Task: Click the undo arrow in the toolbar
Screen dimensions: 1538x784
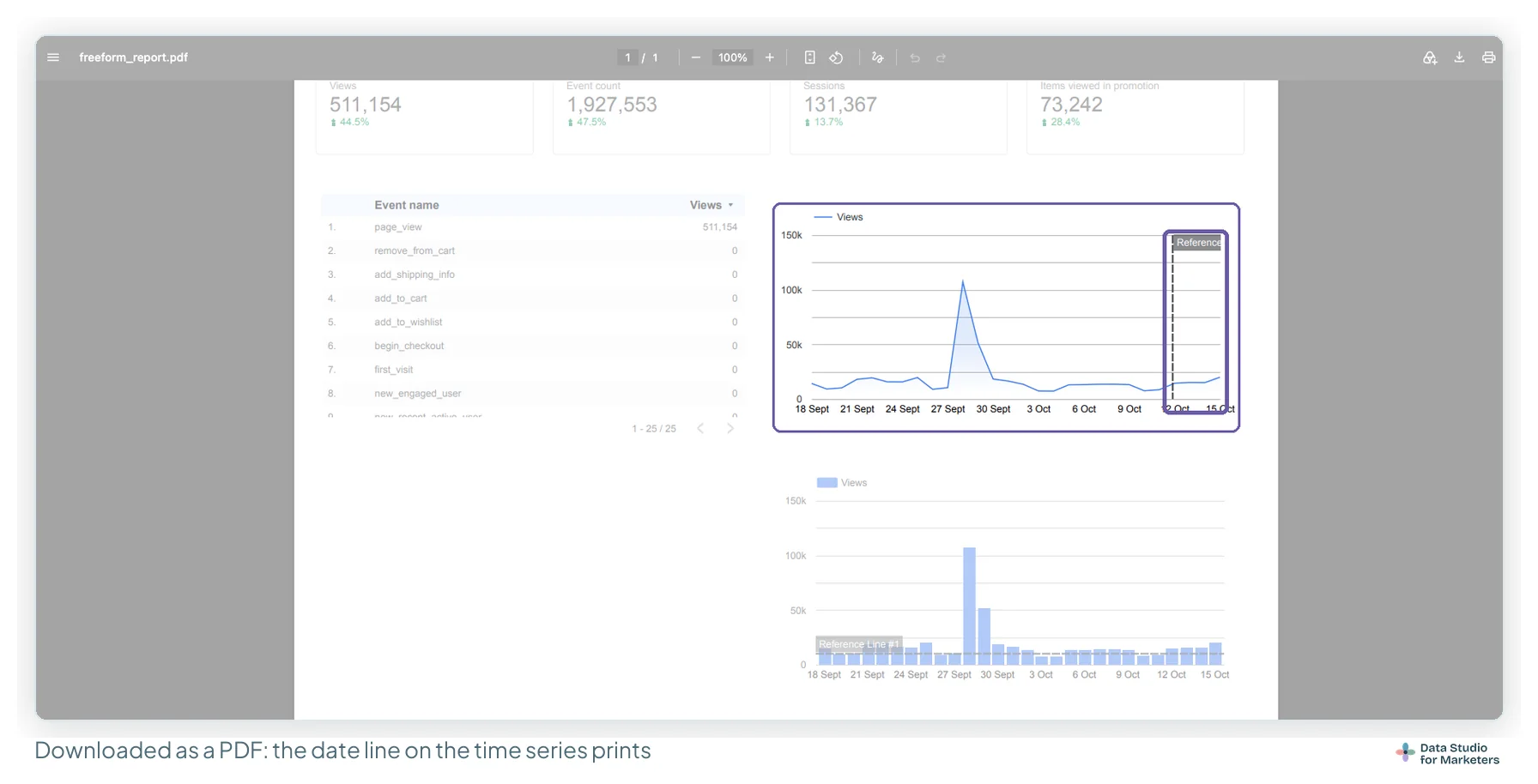Action: pos(915,57)
